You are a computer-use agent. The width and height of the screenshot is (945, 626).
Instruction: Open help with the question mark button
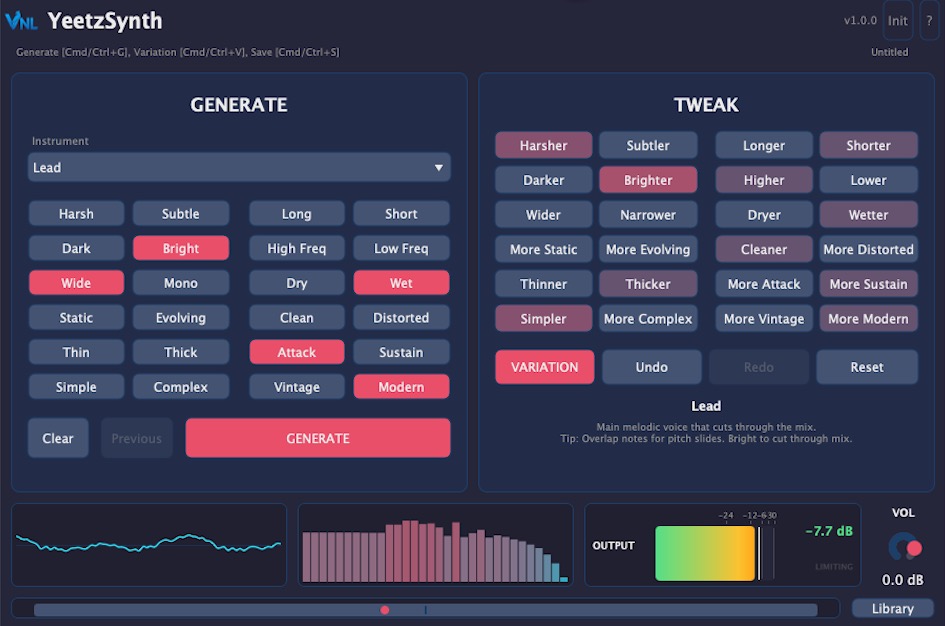929,20
